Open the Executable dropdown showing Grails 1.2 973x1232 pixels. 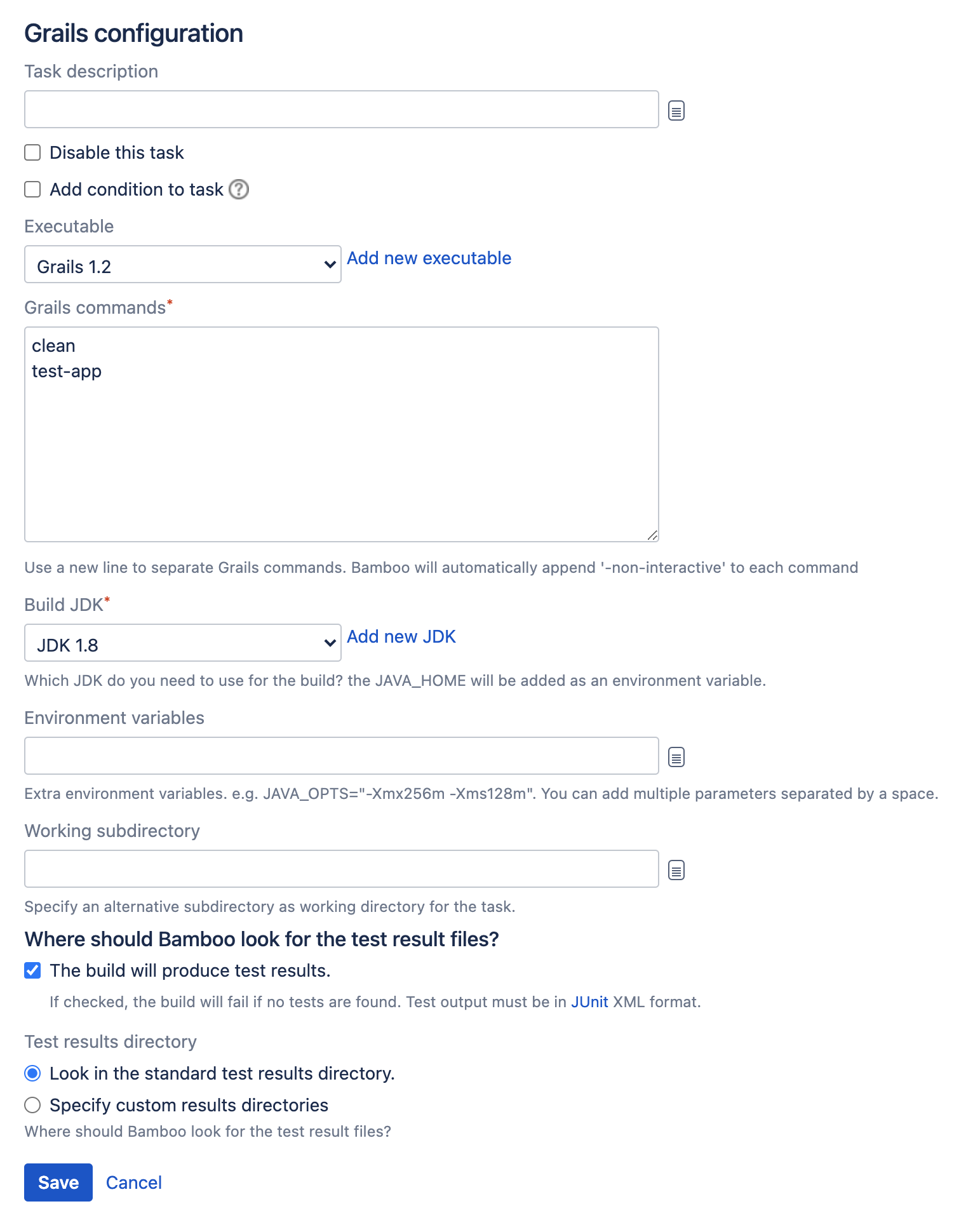[x=182, y=264]
